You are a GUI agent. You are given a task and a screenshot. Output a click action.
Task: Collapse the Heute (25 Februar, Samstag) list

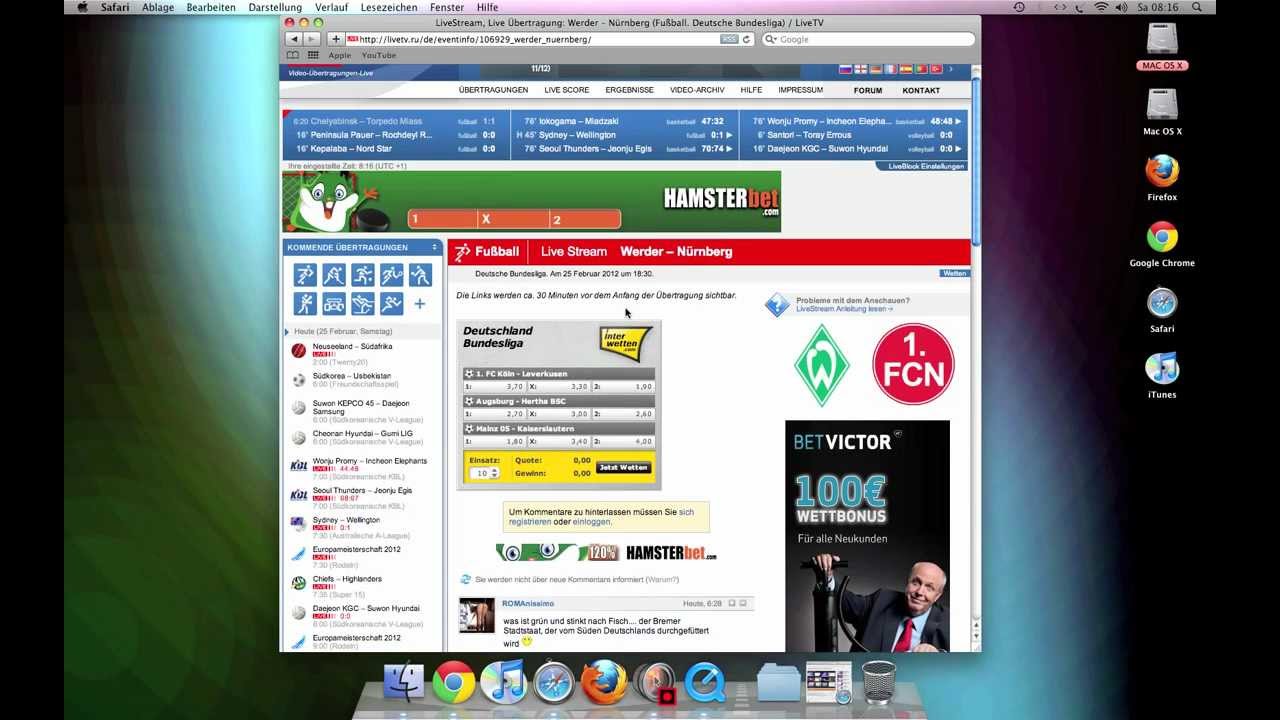pyautogui.click(x=287, y=331)
